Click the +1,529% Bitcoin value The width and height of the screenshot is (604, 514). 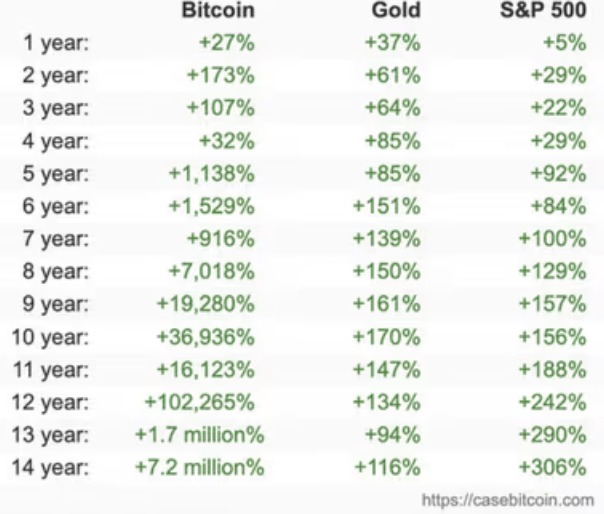211,206
